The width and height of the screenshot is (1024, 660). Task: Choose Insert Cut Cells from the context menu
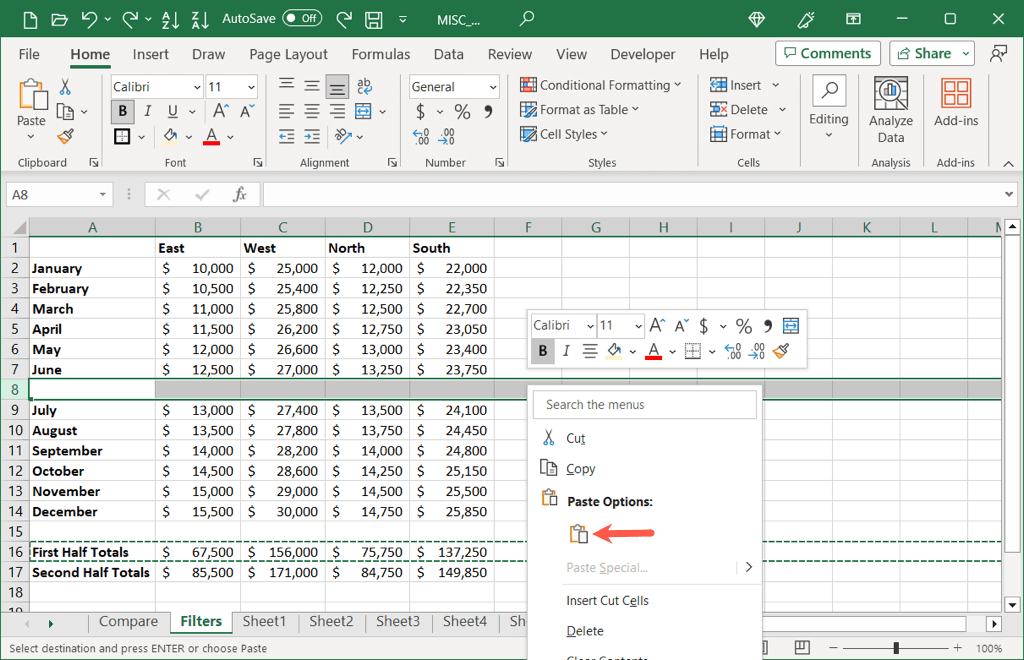[x=607, y=600]
